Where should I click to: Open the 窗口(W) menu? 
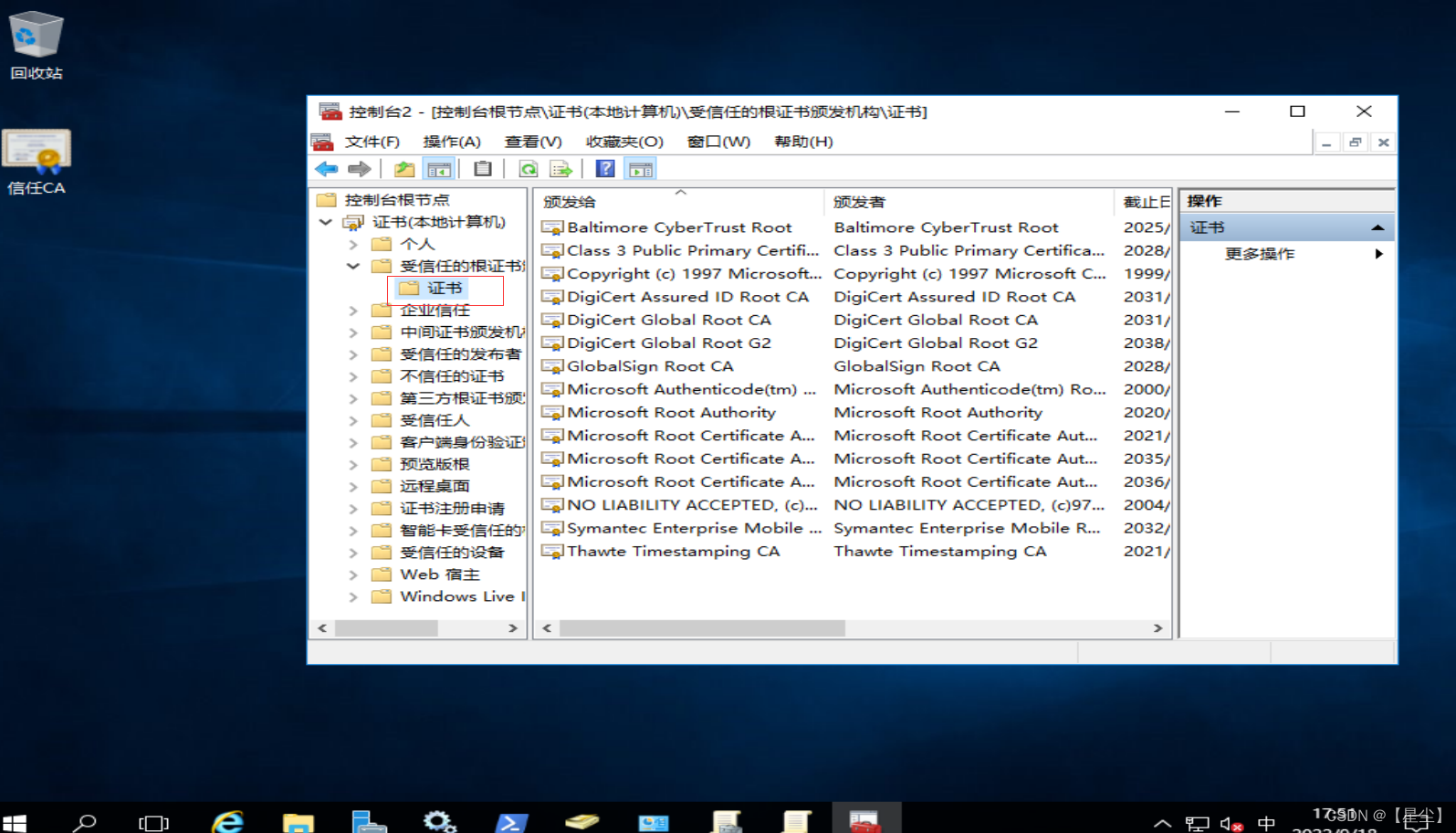point(718,142)
